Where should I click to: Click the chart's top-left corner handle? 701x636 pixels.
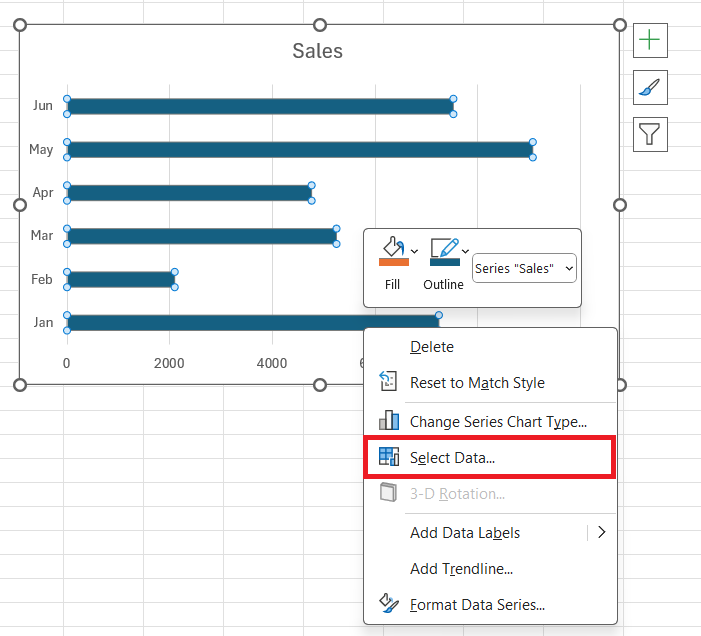(x=20, y=25)
